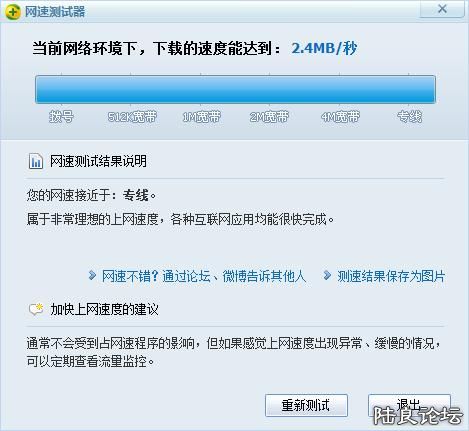This screenshot has height=431, width=469.
Task: Click the 专线 scale label under bar
Action: [x=410, y=117]
